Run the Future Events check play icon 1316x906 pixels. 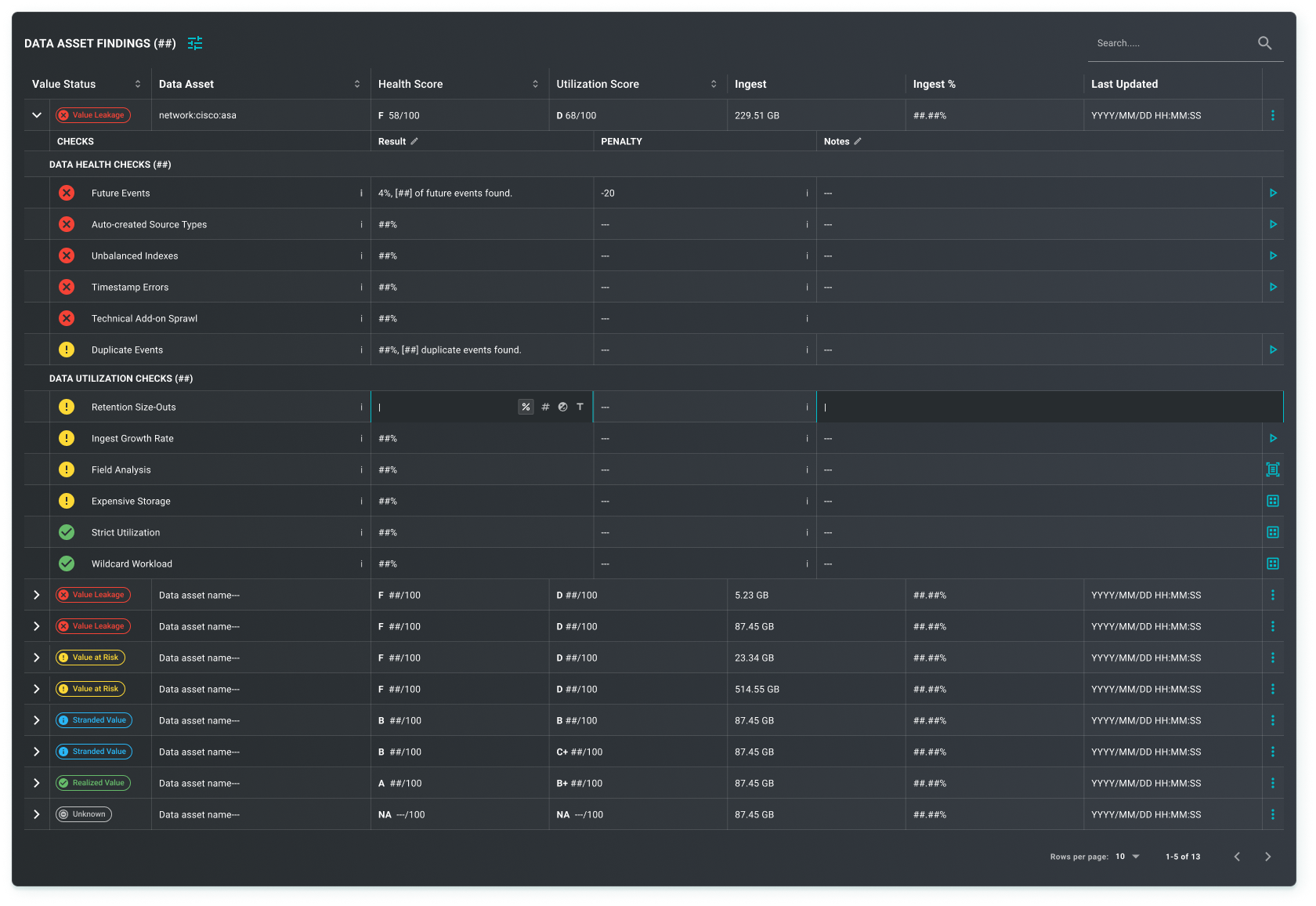click(x=1273, y=193)
